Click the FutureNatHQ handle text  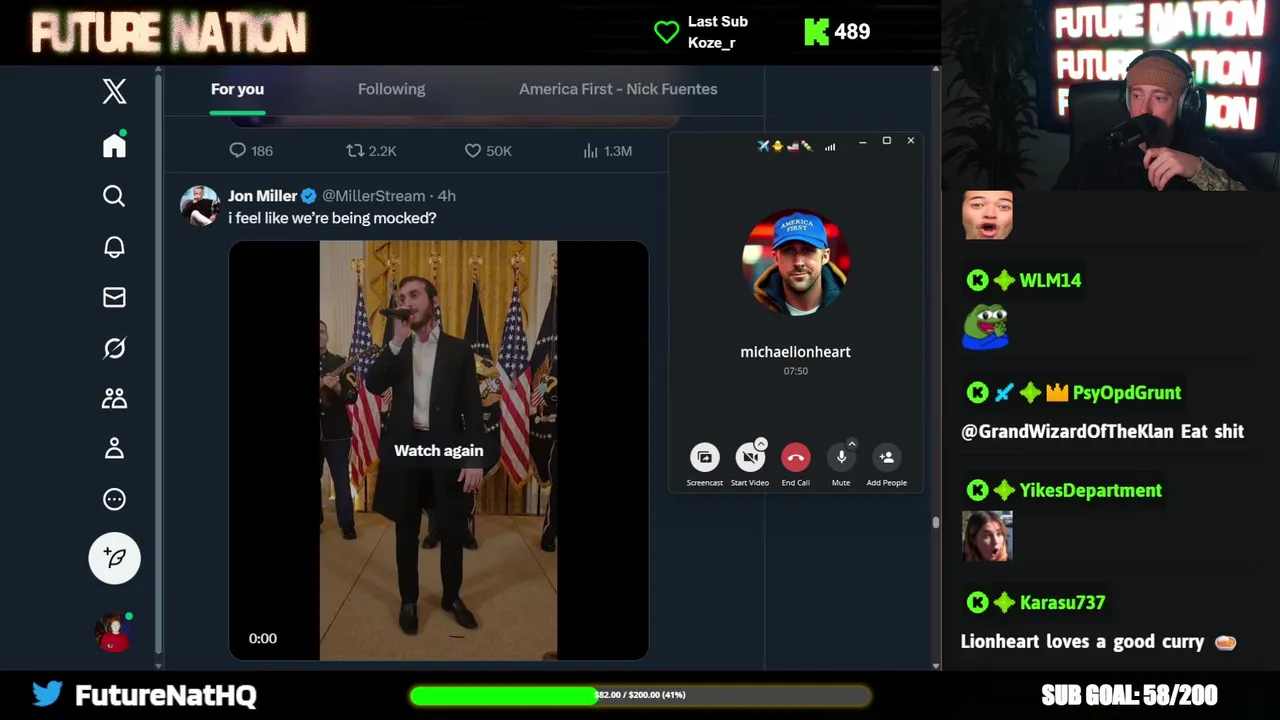click(166, 695)
